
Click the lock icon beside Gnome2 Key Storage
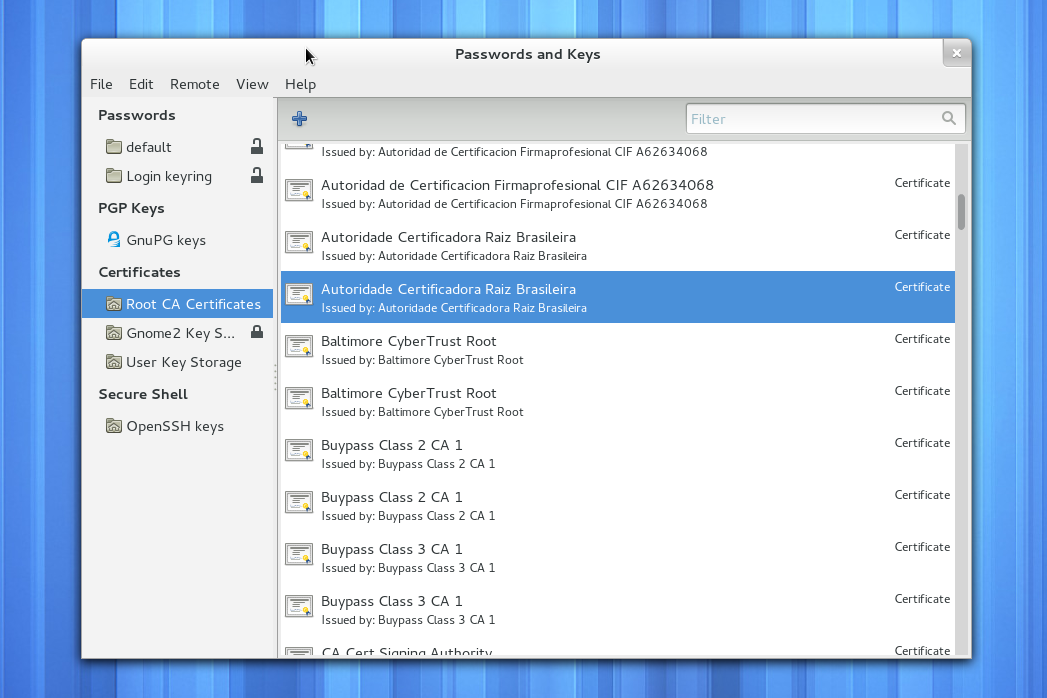(257, 332)
